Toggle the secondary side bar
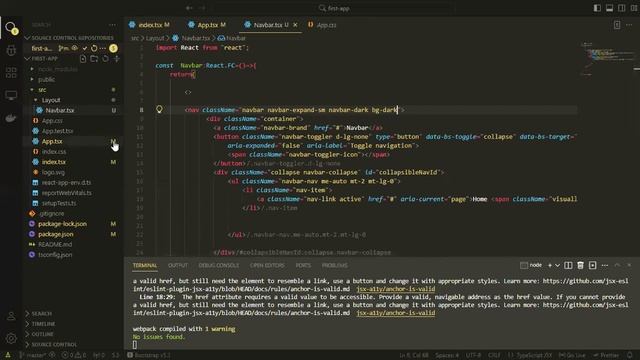The height and width of the screenshot is (360, 640). pyautogui.click(x=622, y=8)
